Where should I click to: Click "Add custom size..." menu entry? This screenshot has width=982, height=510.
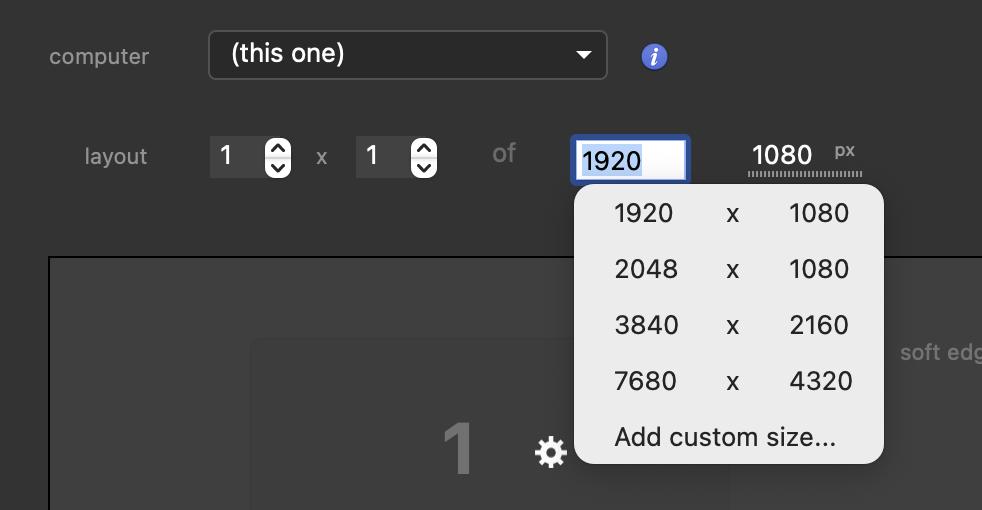click(725, 437)
